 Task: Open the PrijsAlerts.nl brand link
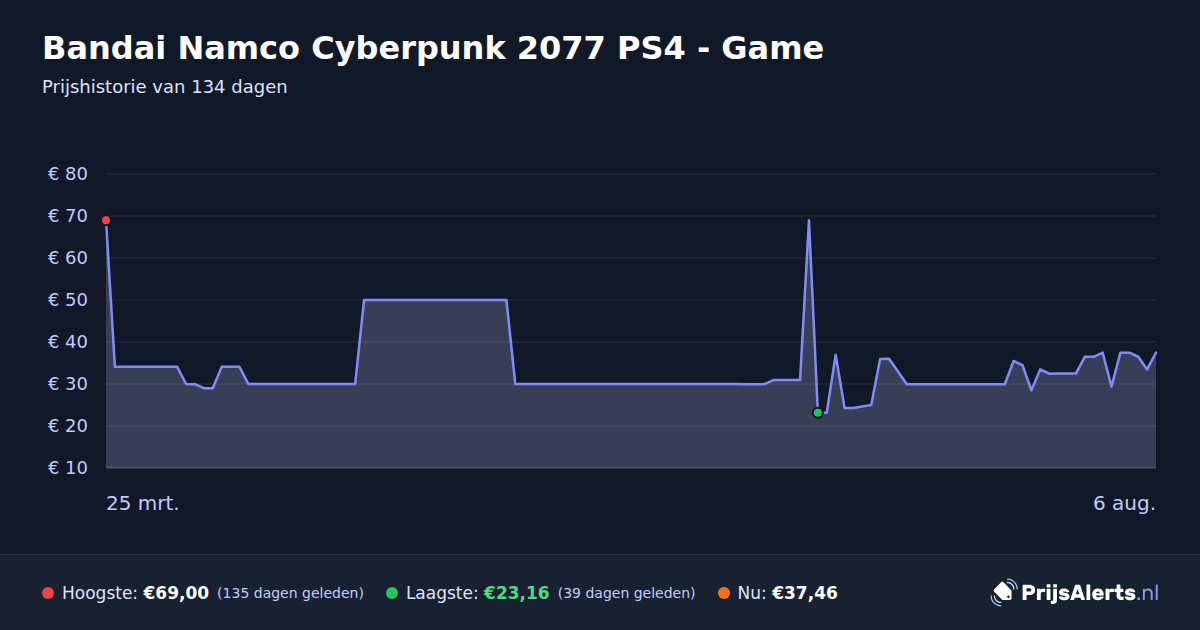click(1075, 593)
